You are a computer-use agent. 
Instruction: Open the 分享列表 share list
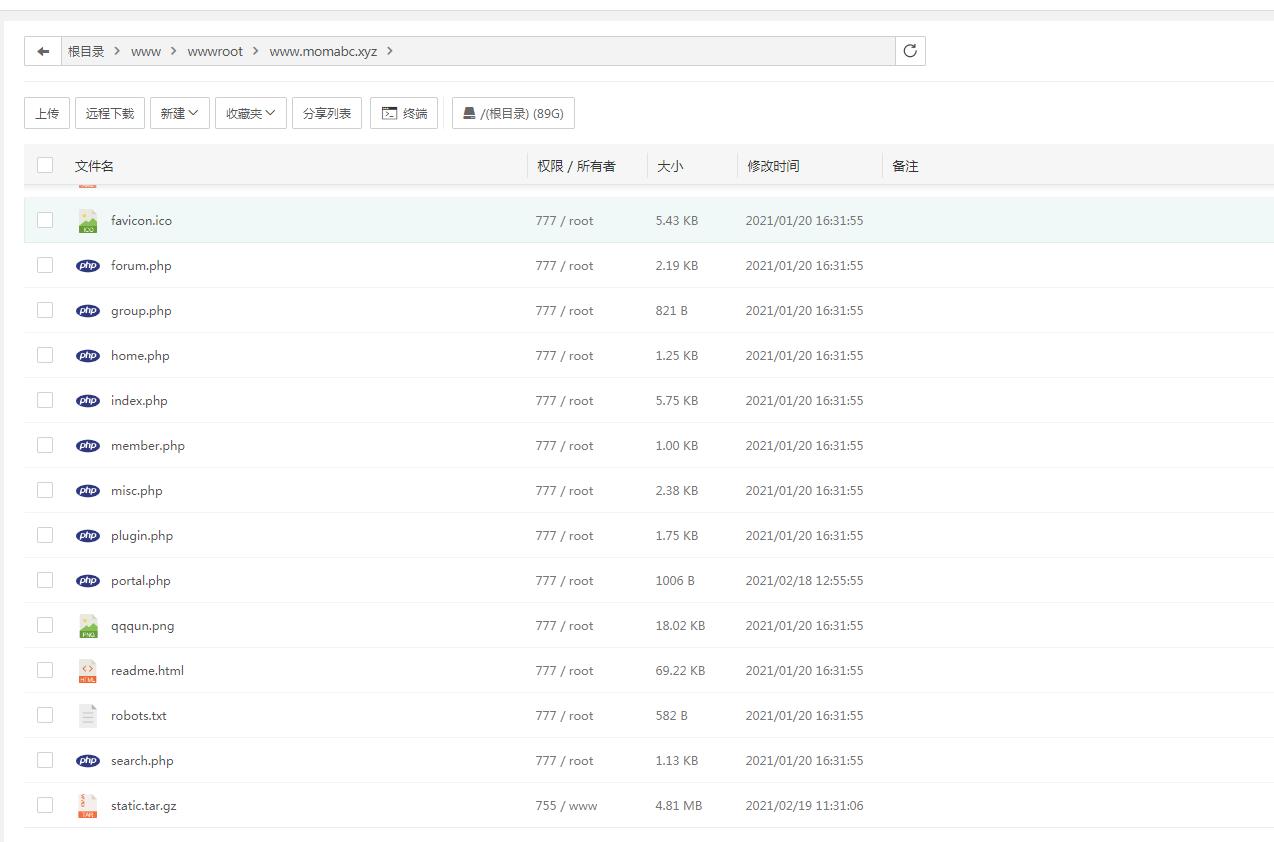click(x=327, y=113)
